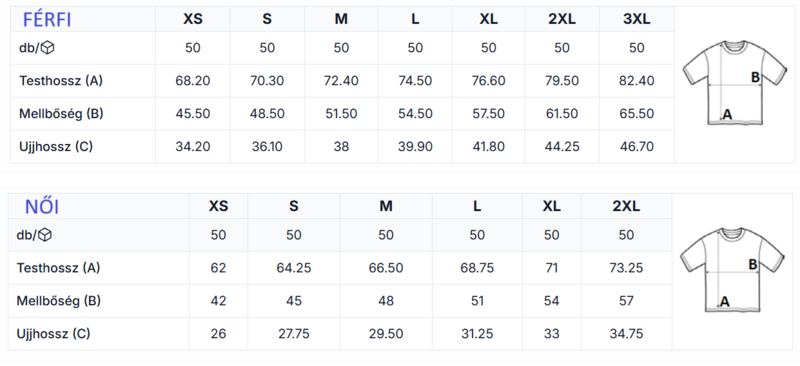The image size is (800, 366).
Task: Select the 44.25 sleeve length cell
Action: 562,147
